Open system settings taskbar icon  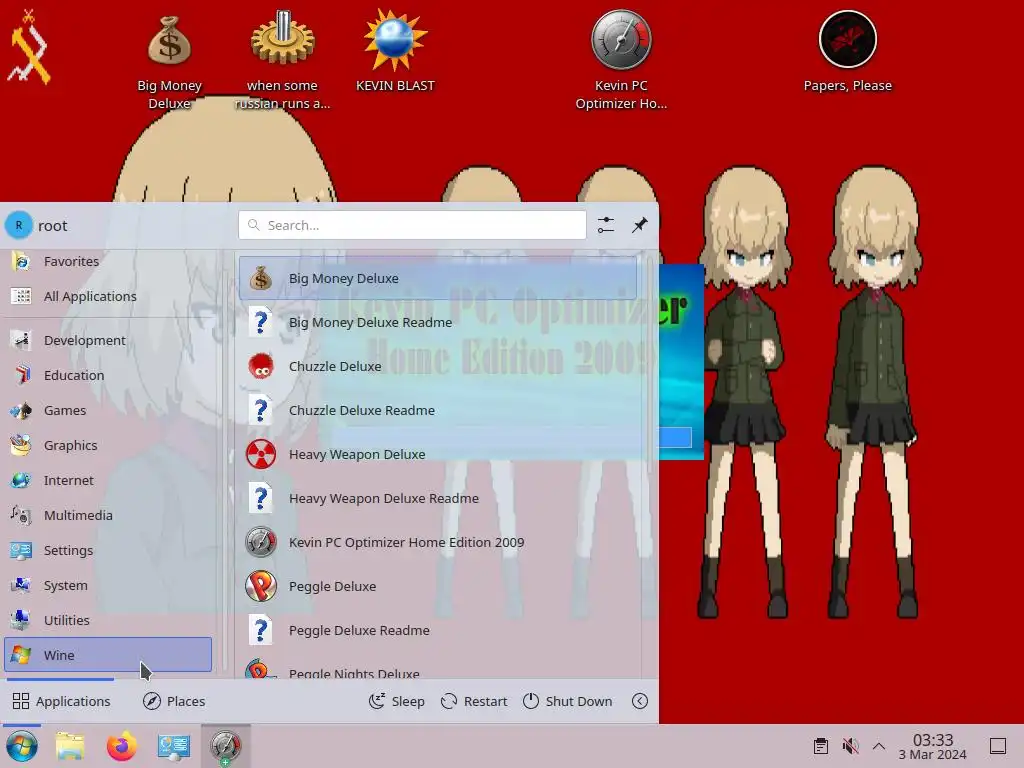tap(174, 746)
